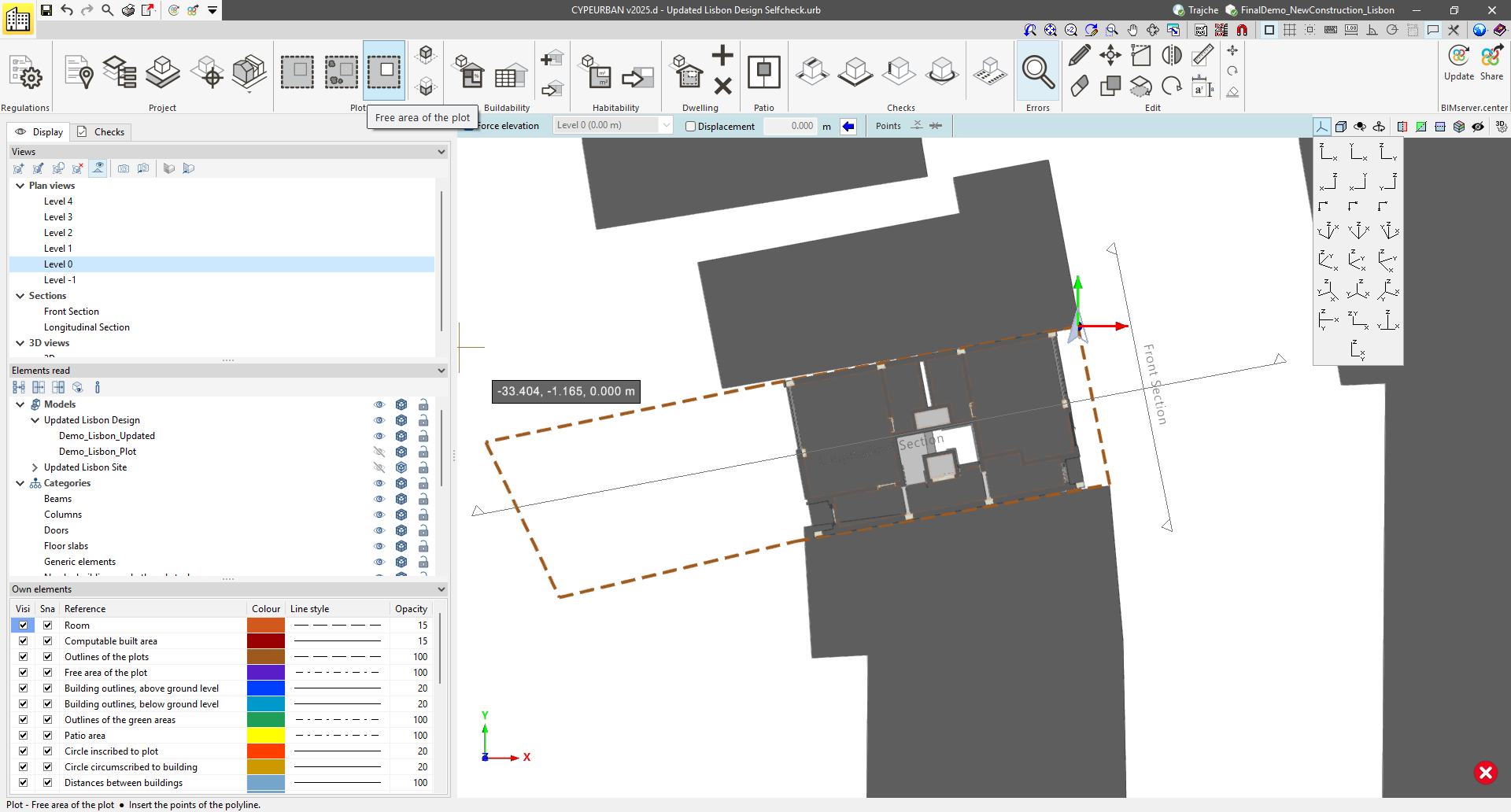Open the Regulations settings icon
Viewport: 1511px width, 812px height.
click(25, 72)
